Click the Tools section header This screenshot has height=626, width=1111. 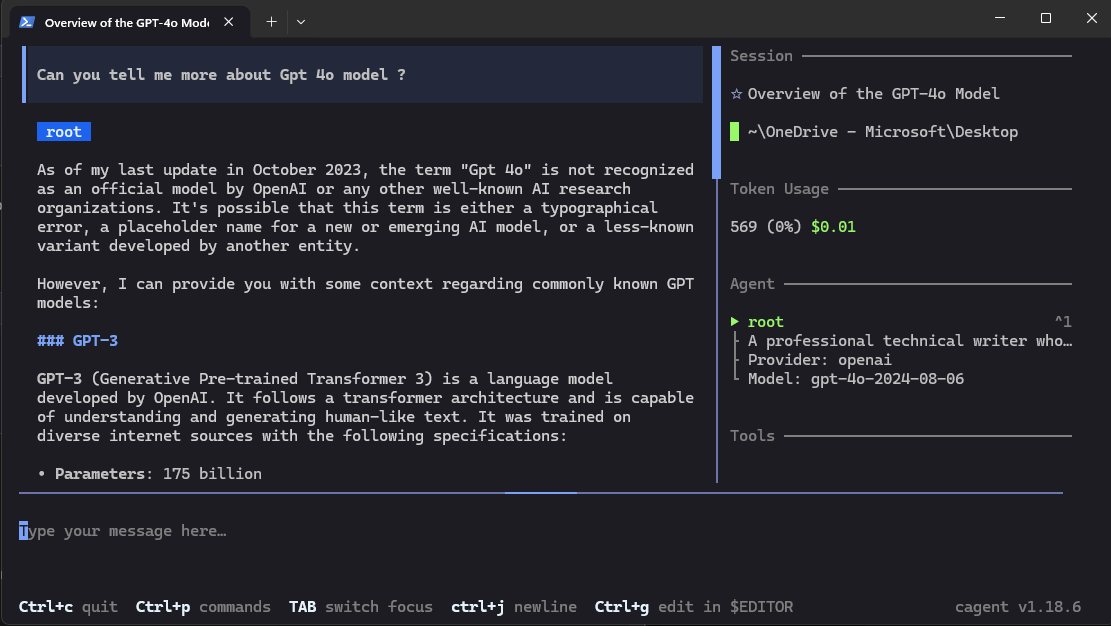[752, 436]
